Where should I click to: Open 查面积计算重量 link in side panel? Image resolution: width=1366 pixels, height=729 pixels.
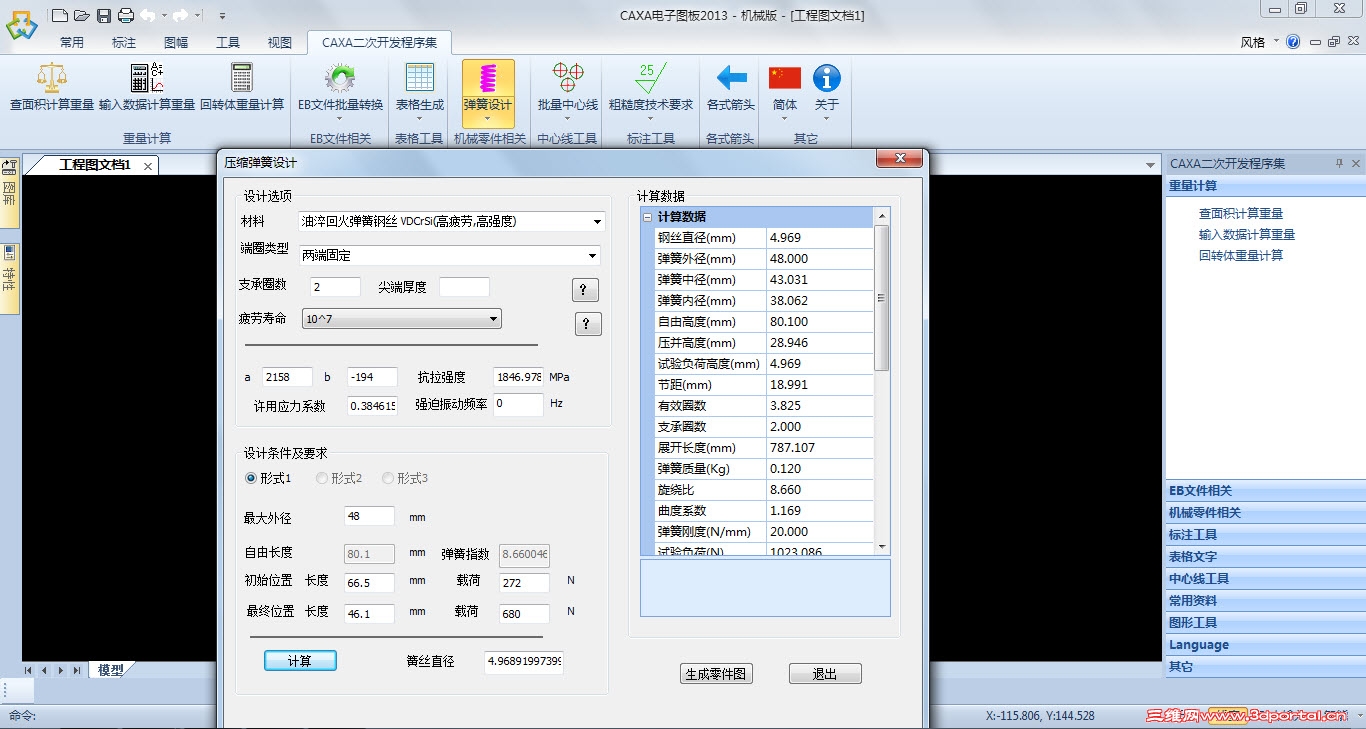[1240, 213]
